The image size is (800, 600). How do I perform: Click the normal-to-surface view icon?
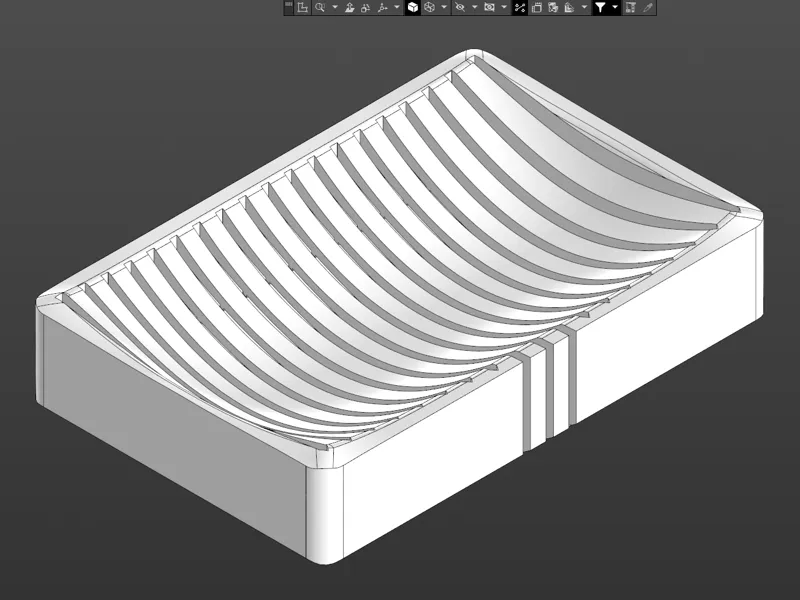point(349,7)
